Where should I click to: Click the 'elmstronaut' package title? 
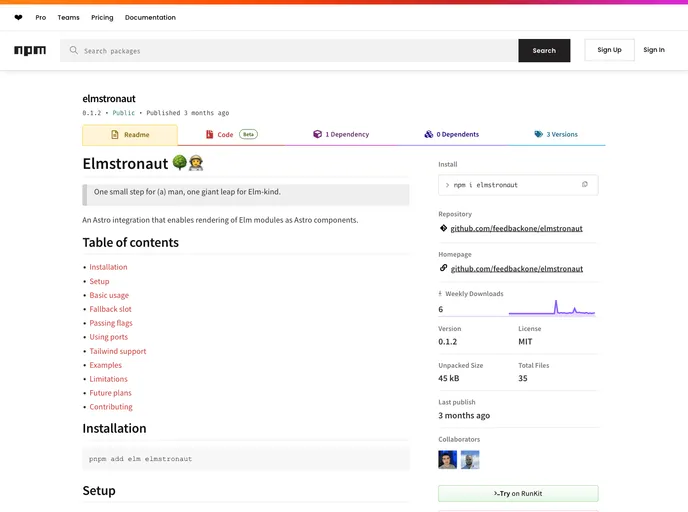[109, 98]
